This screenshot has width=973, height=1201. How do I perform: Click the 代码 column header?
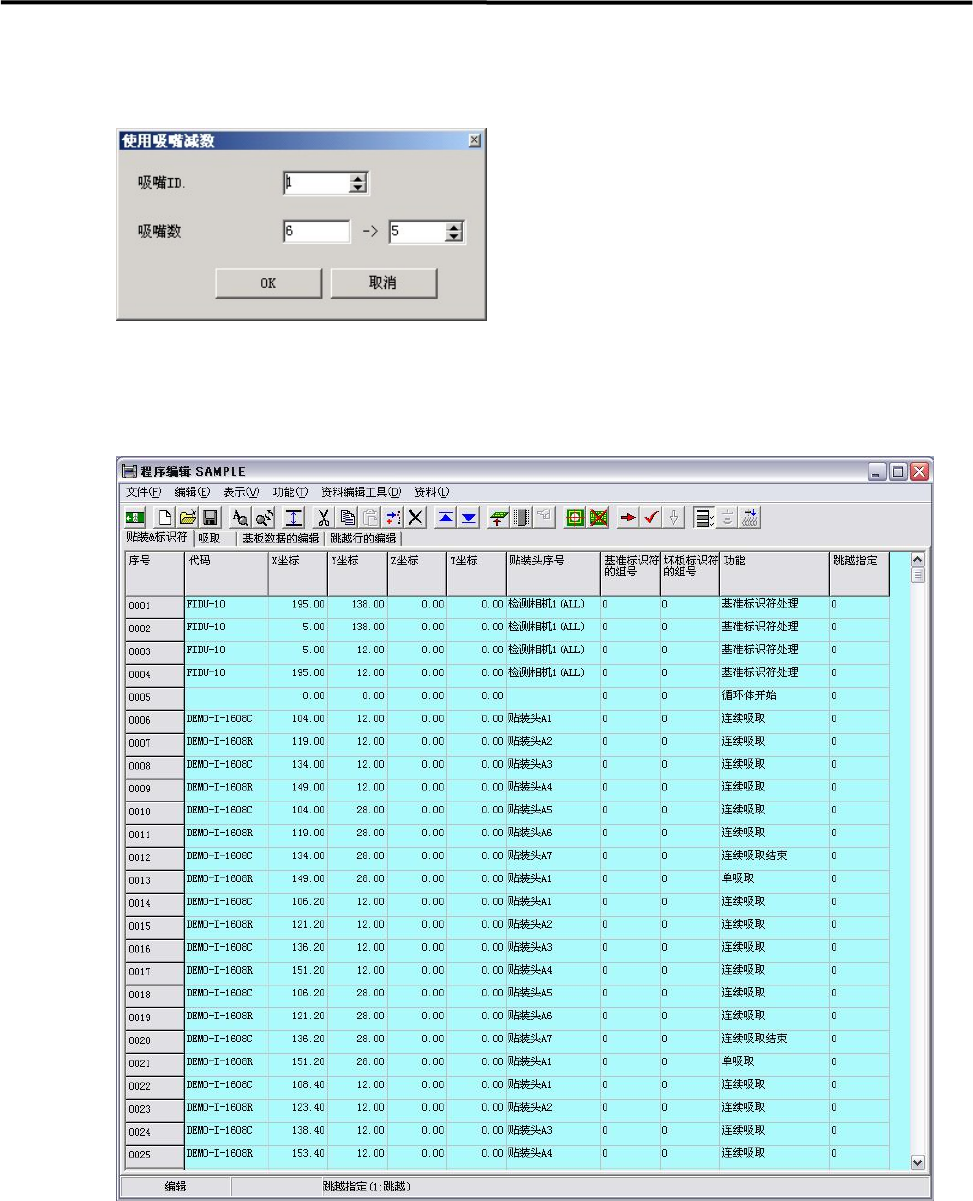[x=226, y=573]
